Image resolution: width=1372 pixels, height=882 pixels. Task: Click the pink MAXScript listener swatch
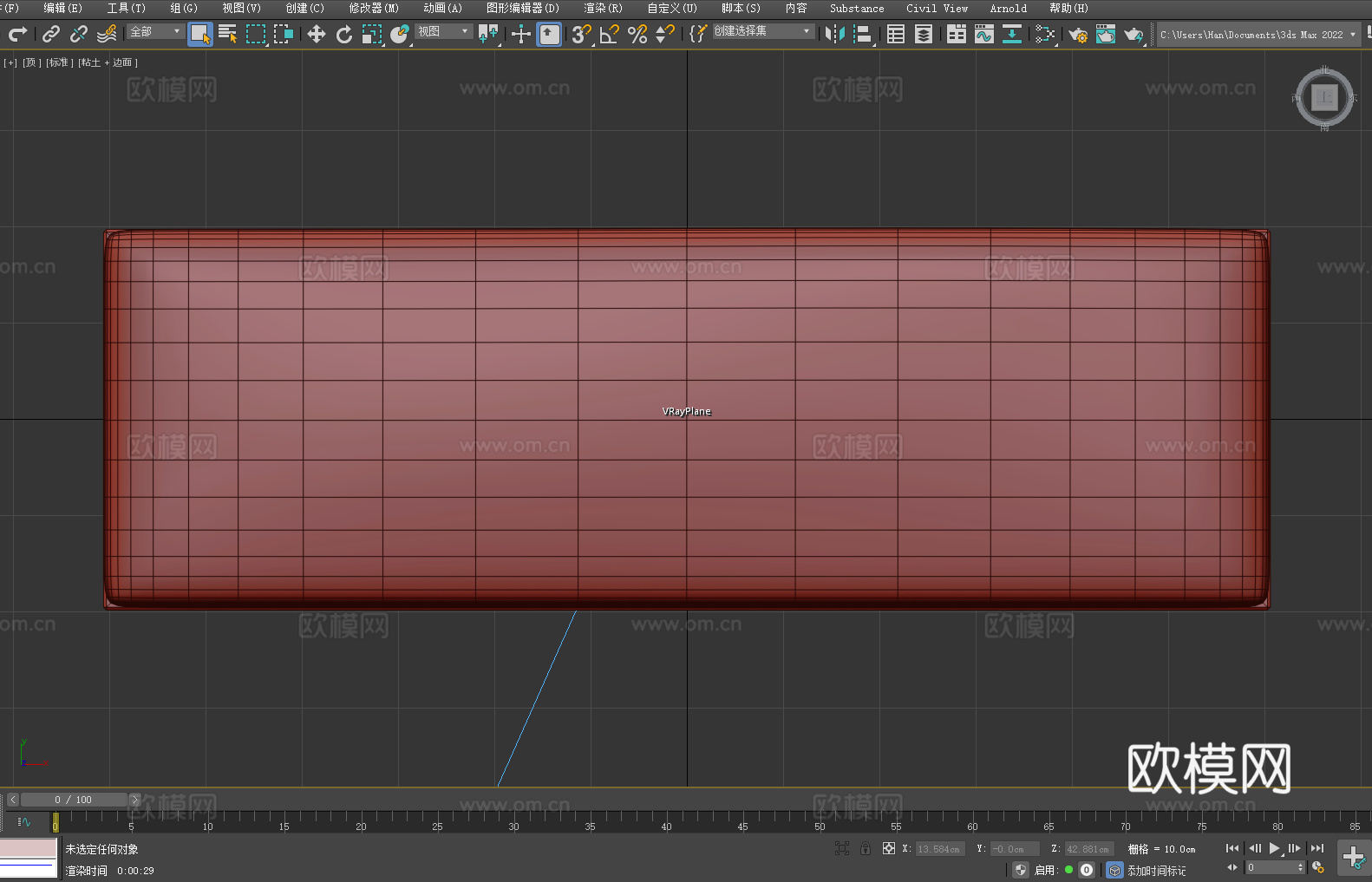click(29, 848)
